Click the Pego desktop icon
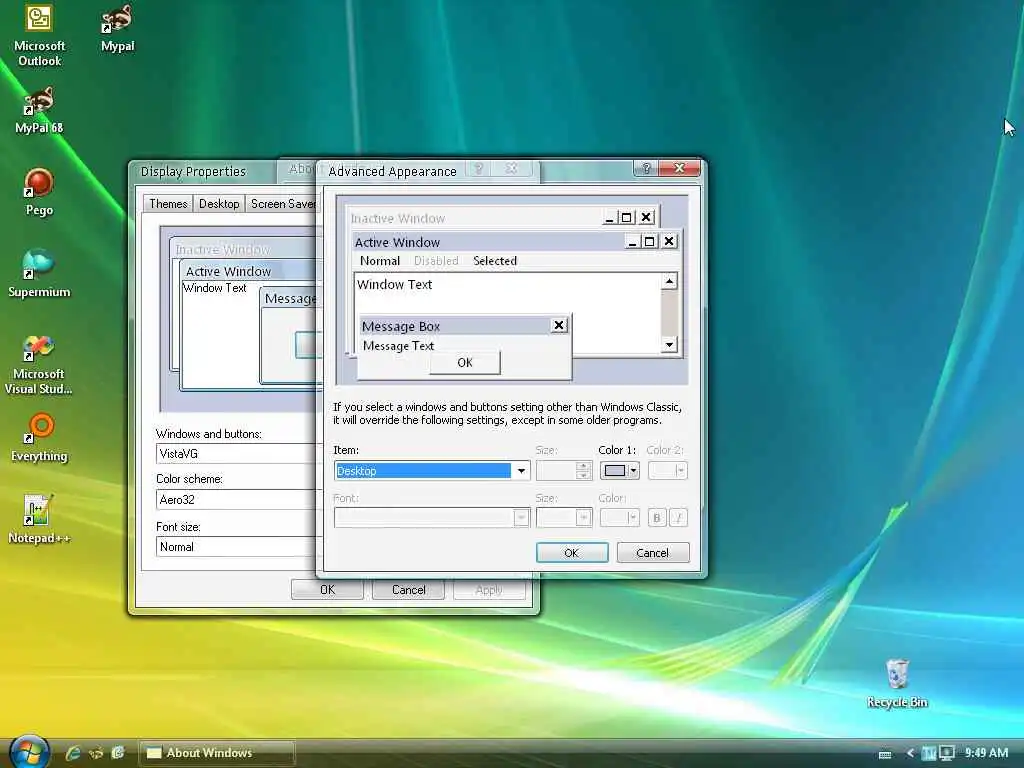This screenshot has height=768, width=1024. pos(39,192)
